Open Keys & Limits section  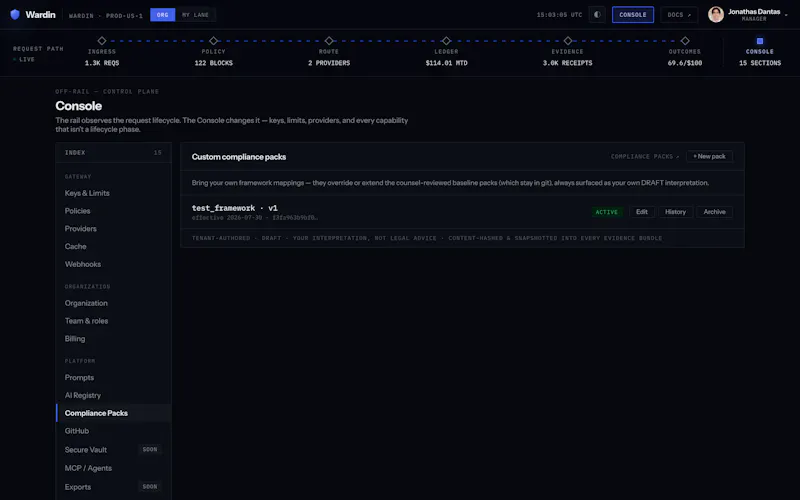[113, 193]
